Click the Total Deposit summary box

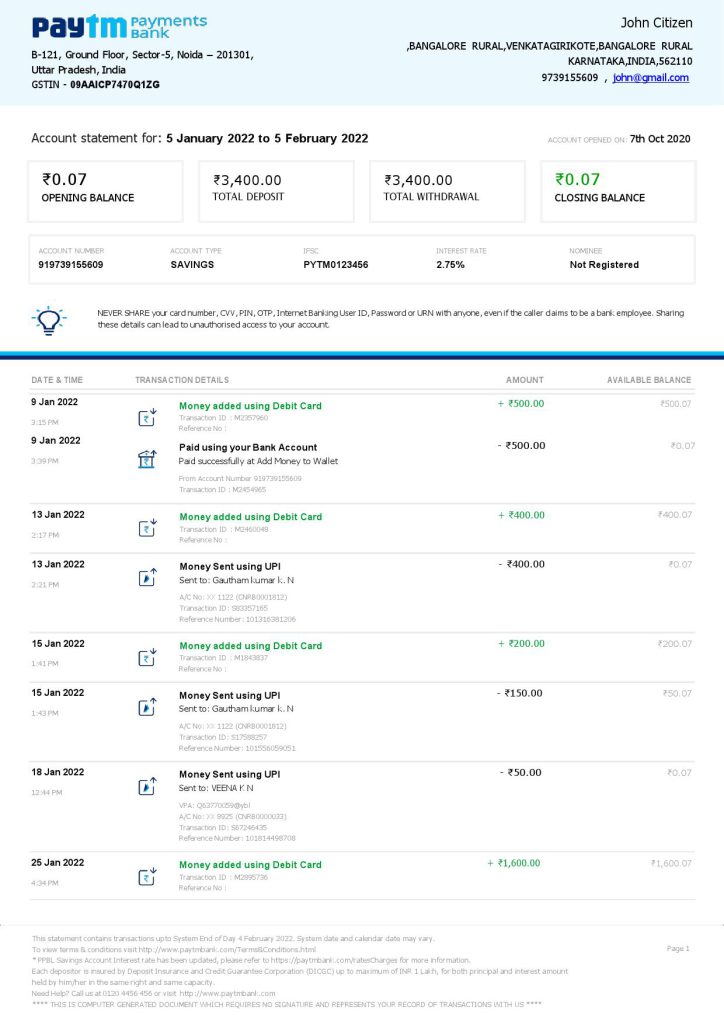(x=276, y=190)
